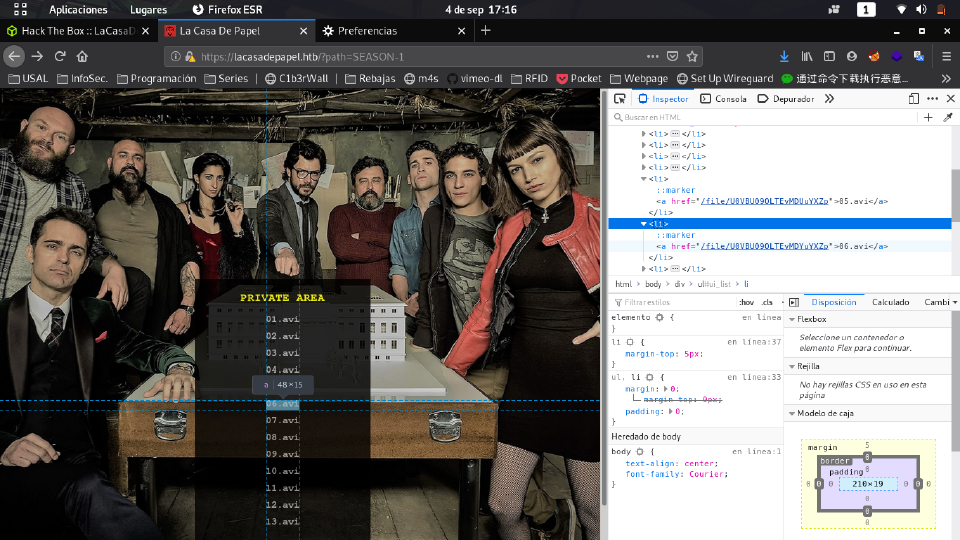Screen dimensions: 960x540
Task: Open the 04.avi file link
Action: (x=282, y=369)
